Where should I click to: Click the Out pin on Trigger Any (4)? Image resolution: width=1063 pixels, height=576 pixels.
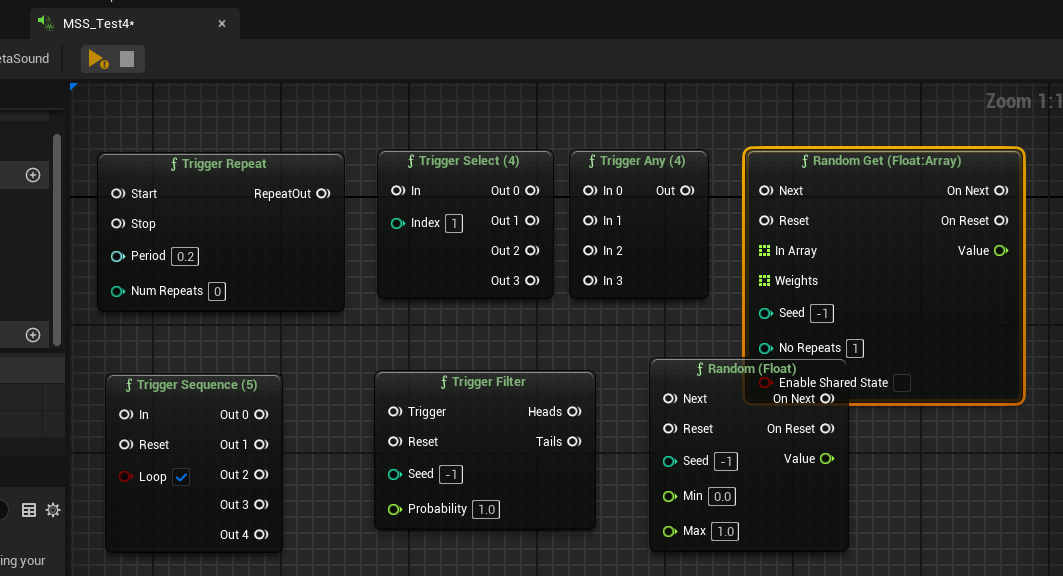(x=687, y=191)
